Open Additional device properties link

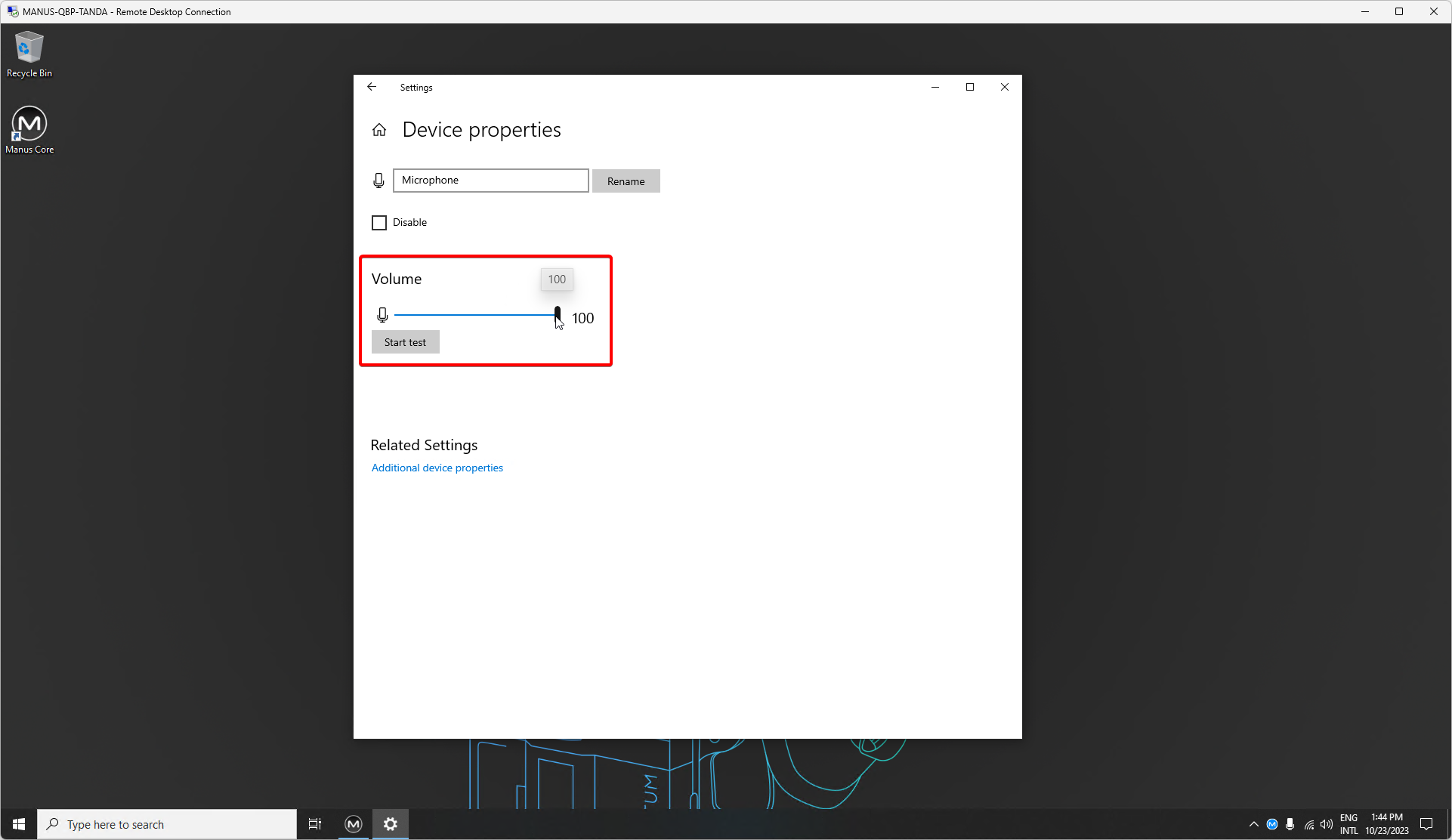click(x=437, y=468)
